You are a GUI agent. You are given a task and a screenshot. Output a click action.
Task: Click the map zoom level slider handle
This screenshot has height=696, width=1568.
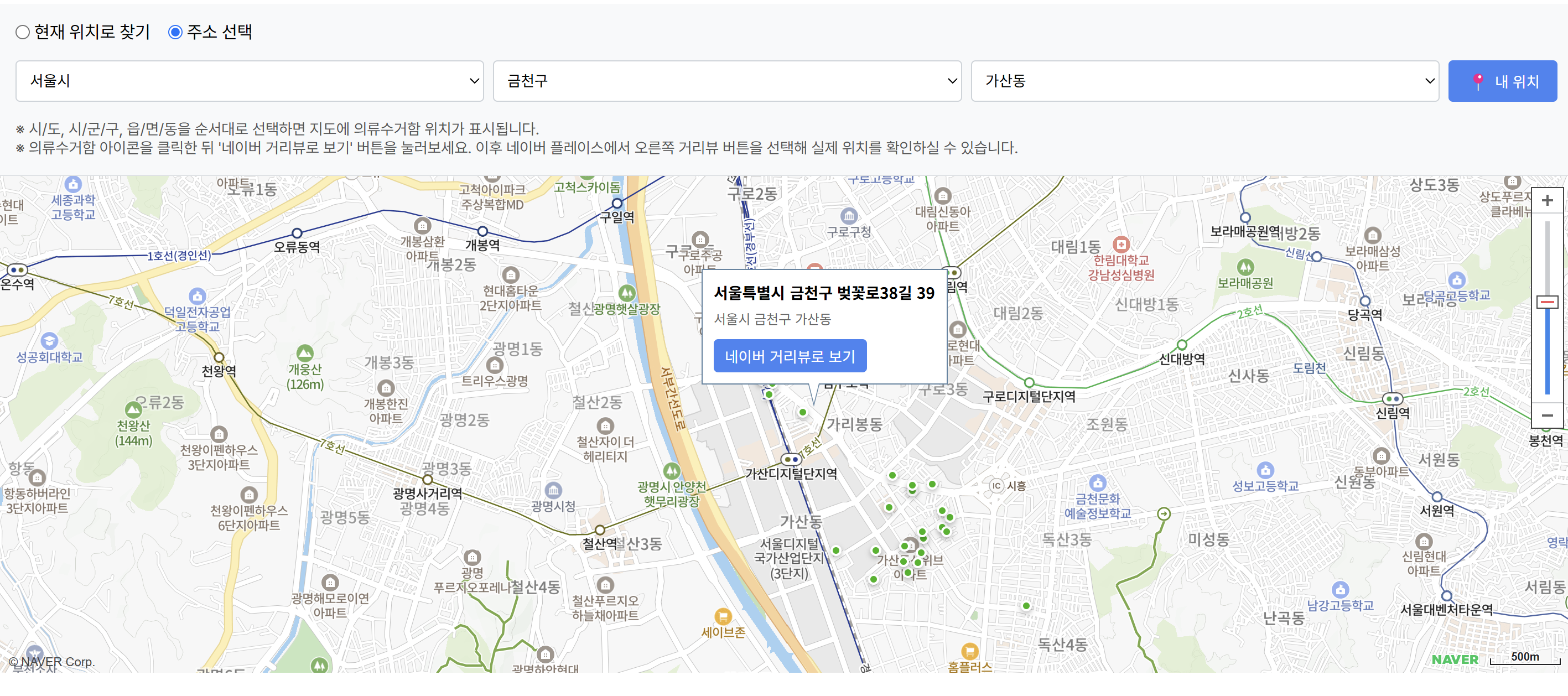[x=1546, y=302]
